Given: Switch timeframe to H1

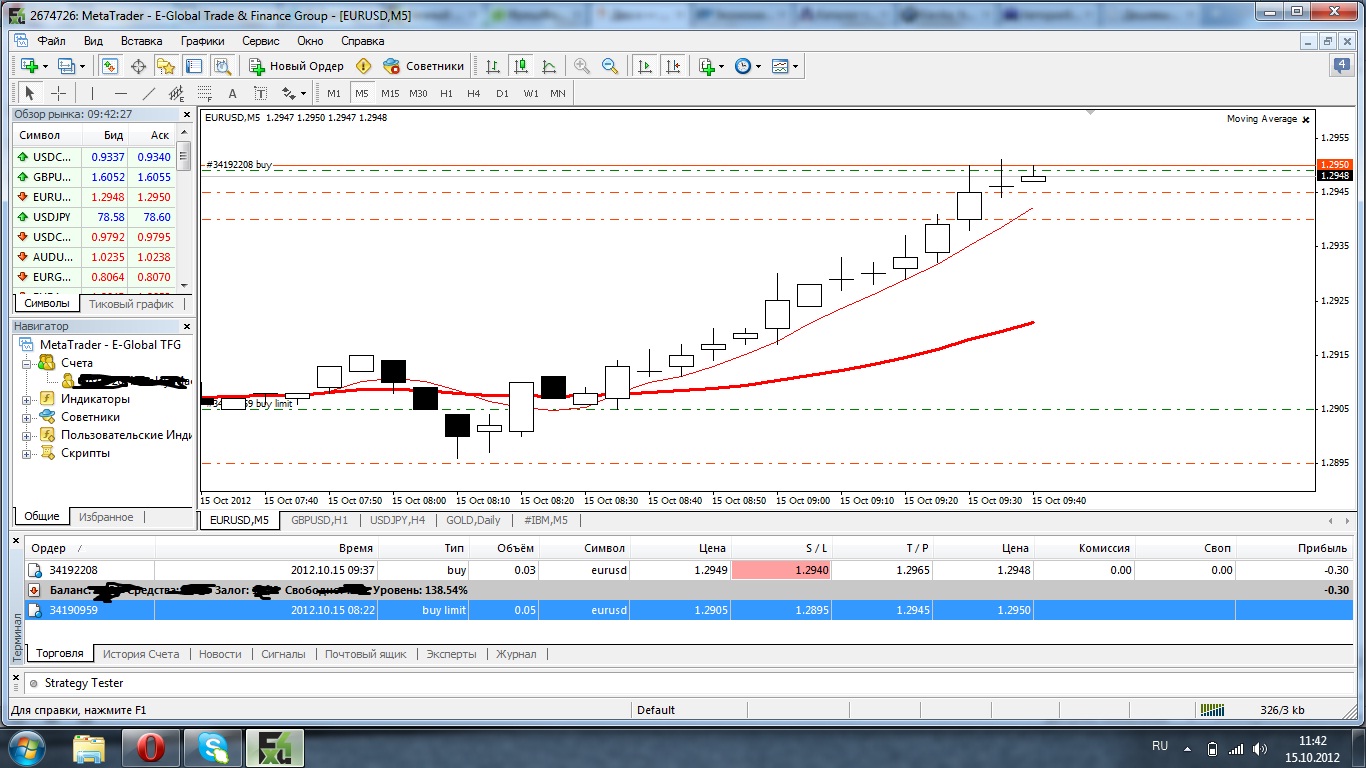Looking at the screenshot, I should tap(446, 93).
